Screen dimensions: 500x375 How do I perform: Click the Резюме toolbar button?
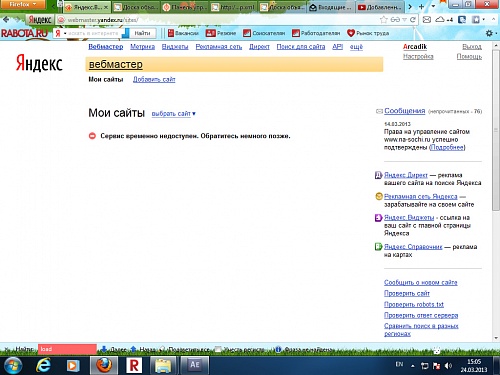pos(221,33)
